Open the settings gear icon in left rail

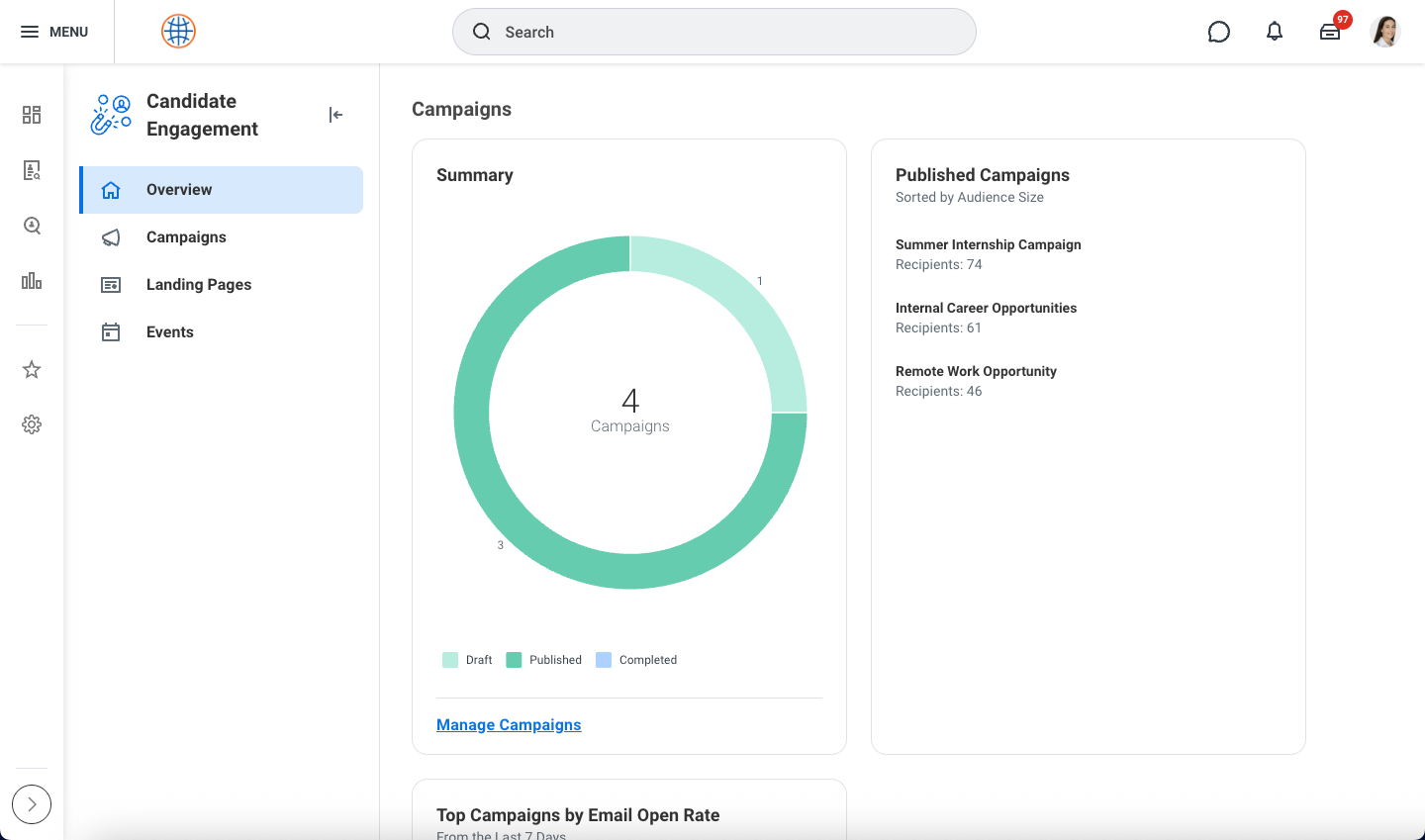coord(32,424)
